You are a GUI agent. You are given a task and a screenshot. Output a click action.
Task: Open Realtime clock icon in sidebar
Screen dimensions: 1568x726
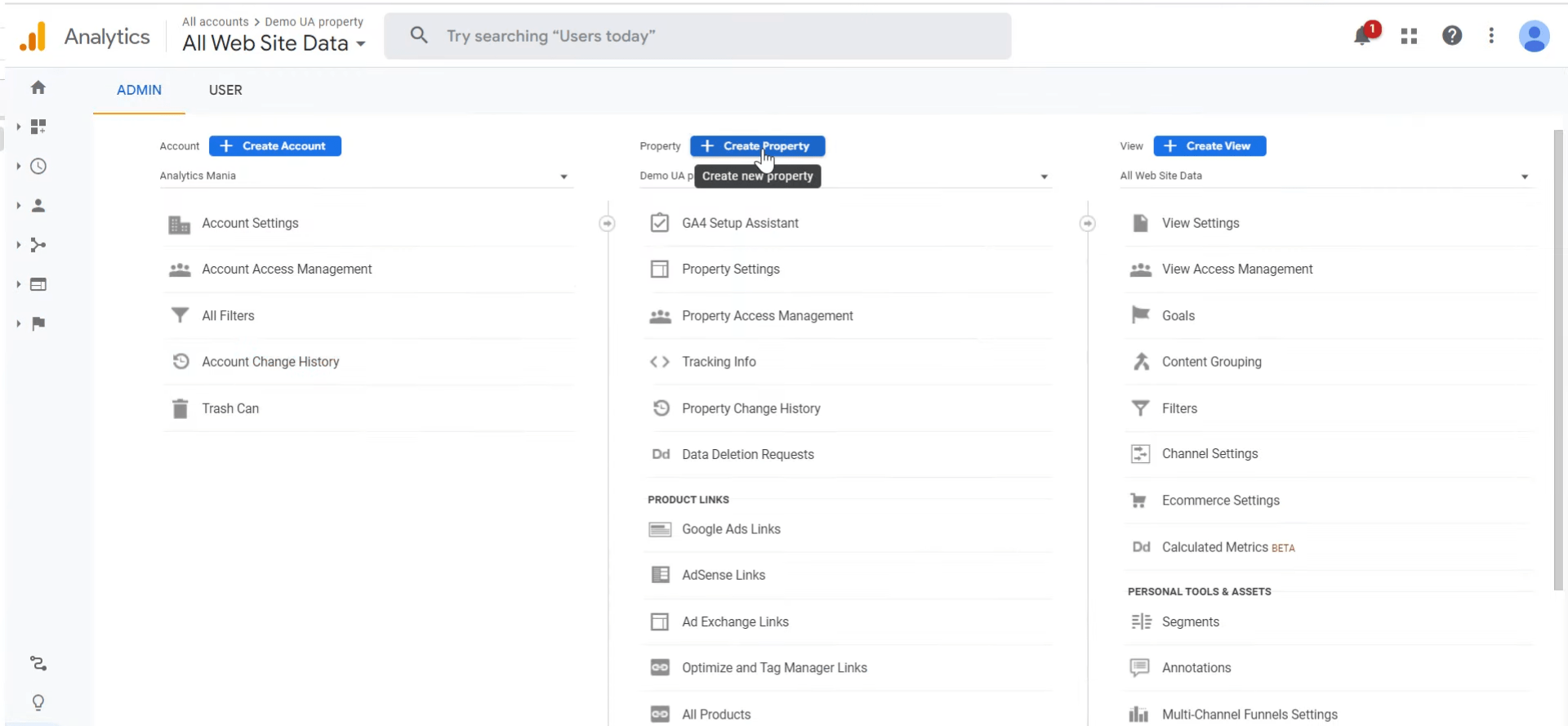coord(38,166)
